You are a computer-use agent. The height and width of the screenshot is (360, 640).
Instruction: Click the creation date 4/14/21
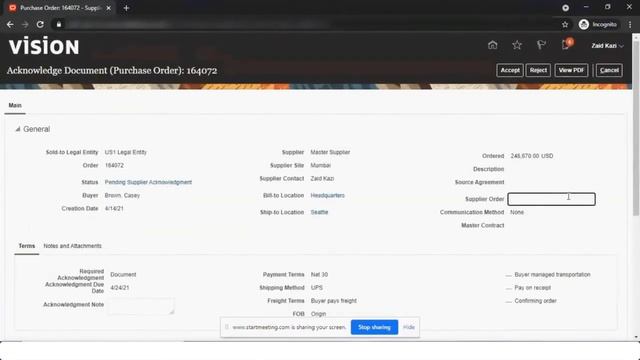click(114, 209)
